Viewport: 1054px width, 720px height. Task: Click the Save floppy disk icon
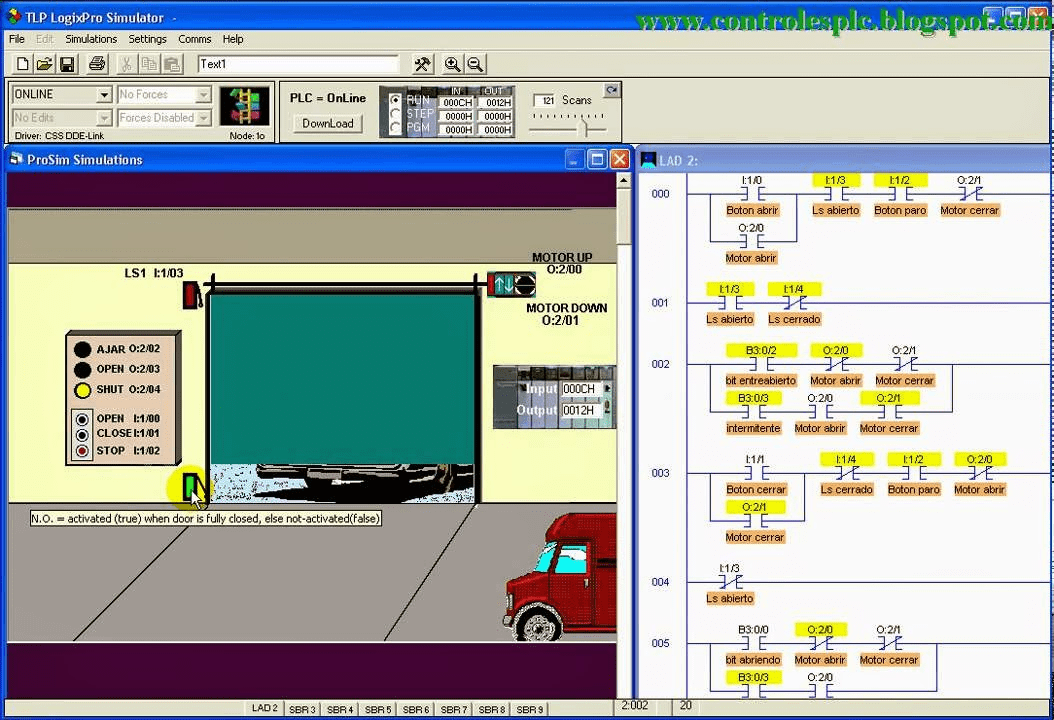[67, 64]
